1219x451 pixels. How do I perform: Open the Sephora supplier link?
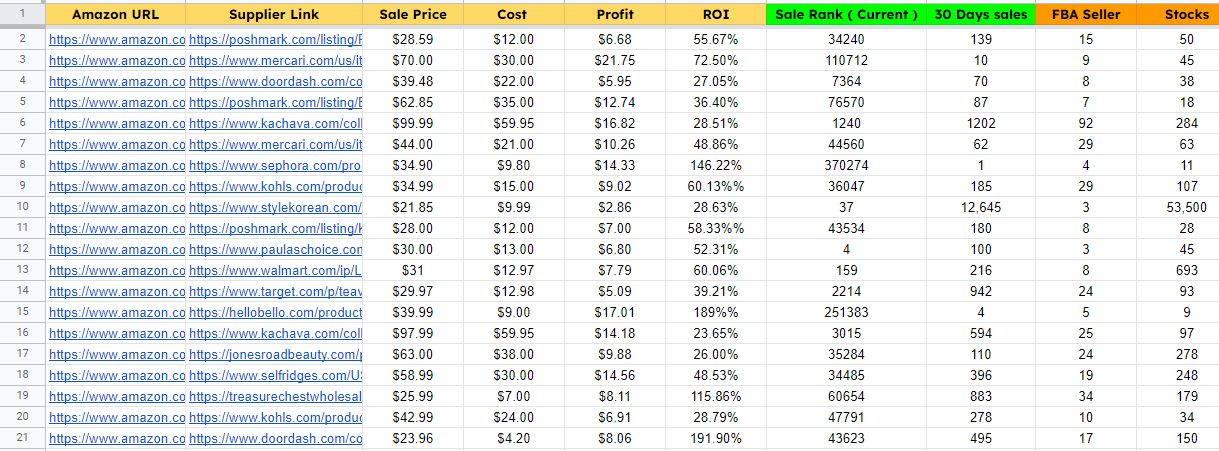(275, 165)
